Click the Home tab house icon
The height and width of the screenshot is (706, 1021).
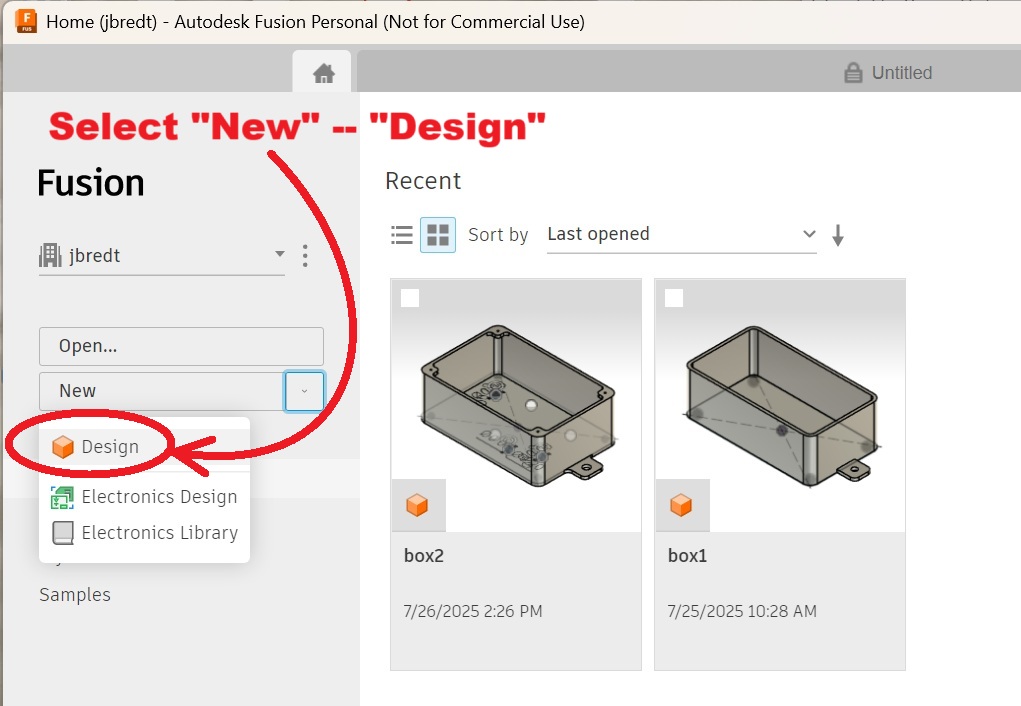[322, 73]
